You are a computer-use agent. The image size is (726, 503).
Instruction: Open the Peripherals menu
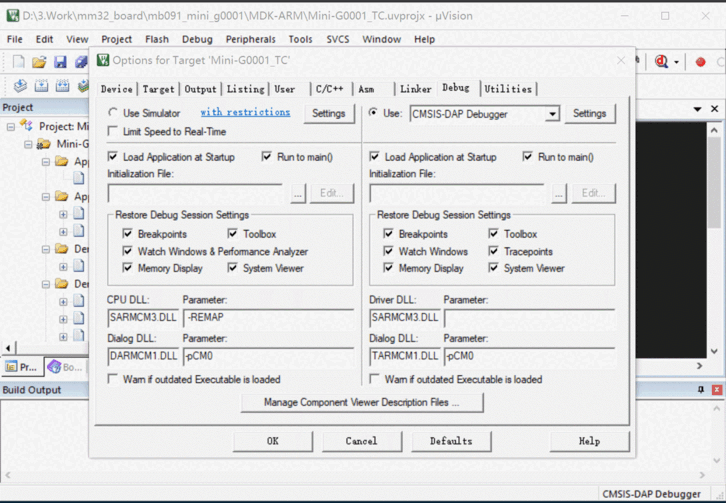coord(250,39)
